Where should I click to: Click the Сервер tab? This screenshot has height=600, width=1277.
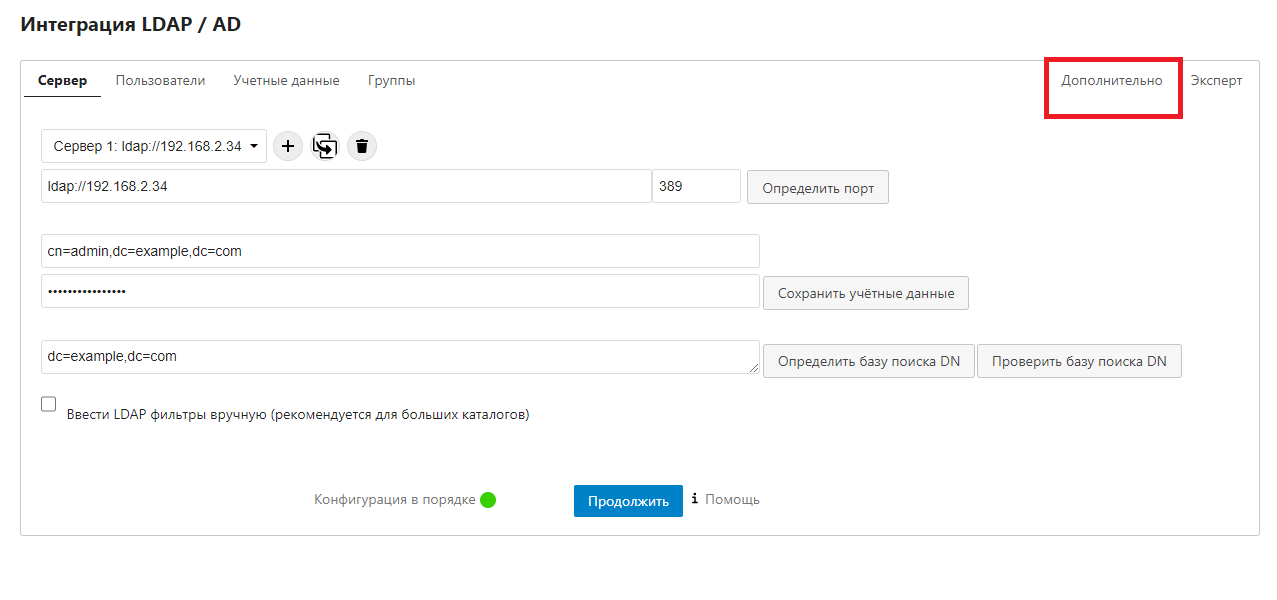click(x=62, y=81)
